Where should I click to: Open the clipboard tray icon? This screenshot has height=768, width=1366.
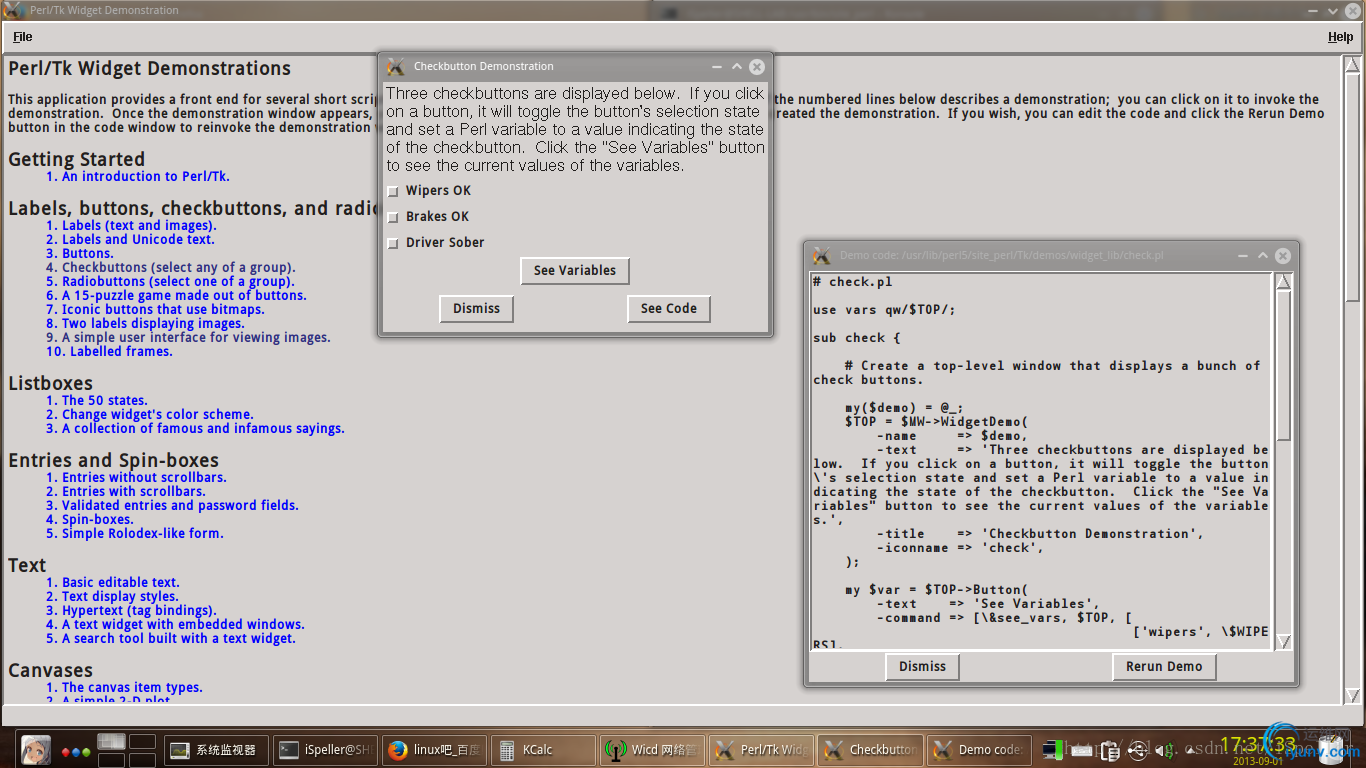(x=1109, y=749)
